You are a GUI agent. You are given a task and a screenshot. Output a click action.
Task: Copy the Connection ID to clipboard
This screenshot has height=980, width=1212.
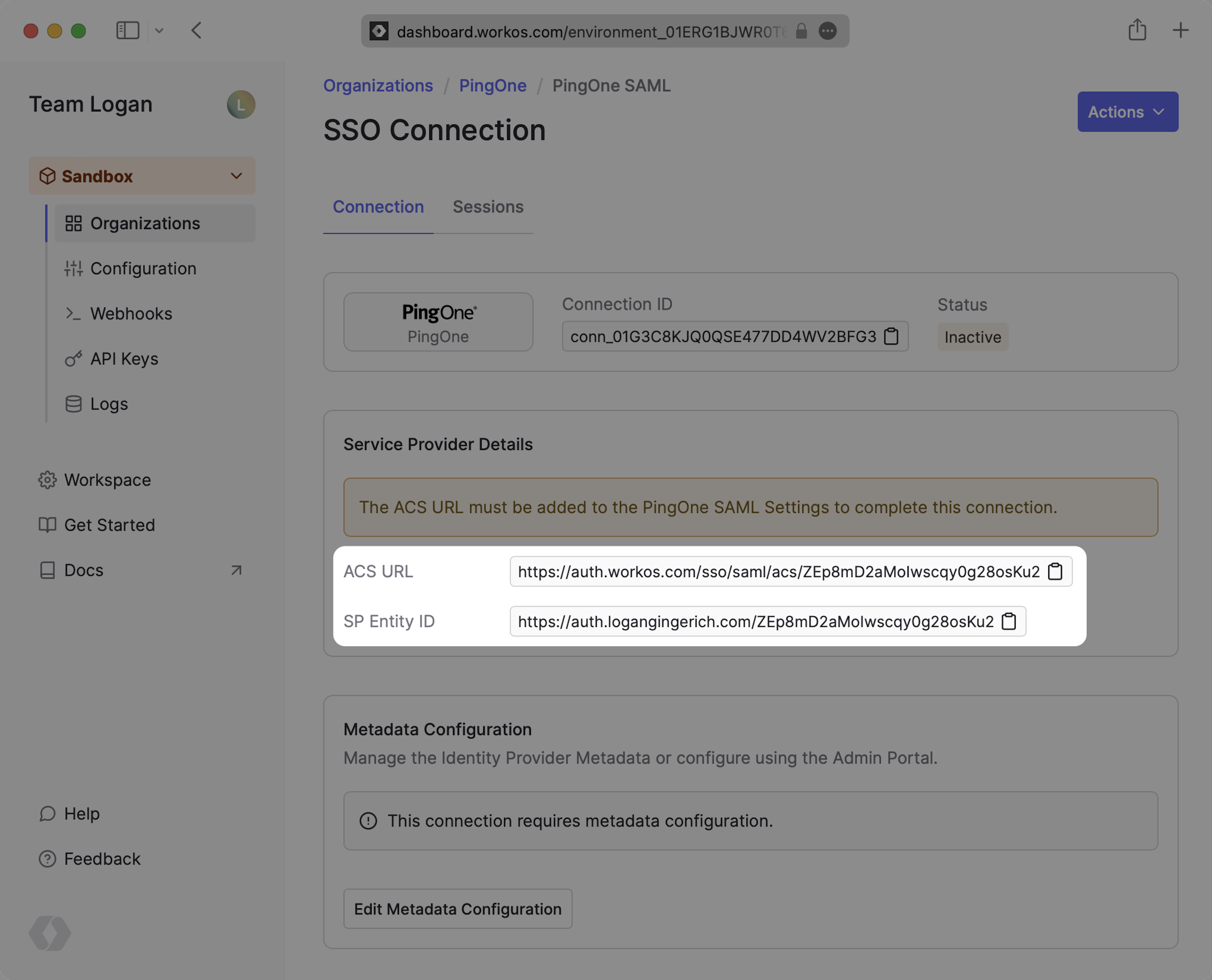coord(891,336)
